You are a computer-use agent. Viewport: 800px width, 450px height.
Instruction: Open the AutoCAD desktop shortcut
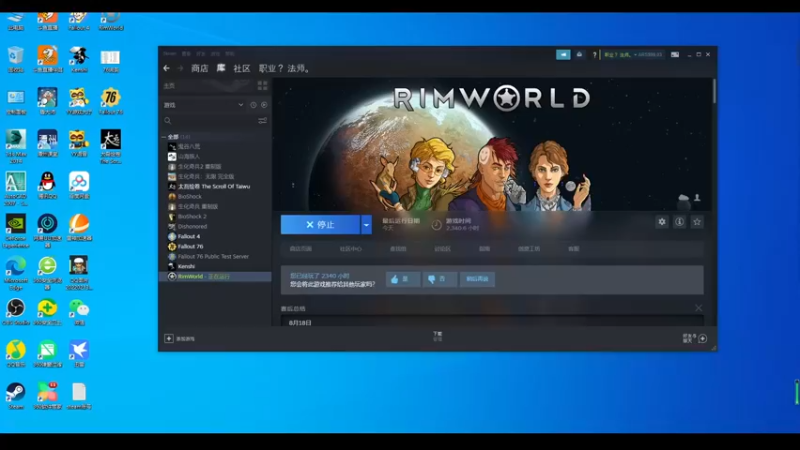pyautogui.click(x=16, y=188)
